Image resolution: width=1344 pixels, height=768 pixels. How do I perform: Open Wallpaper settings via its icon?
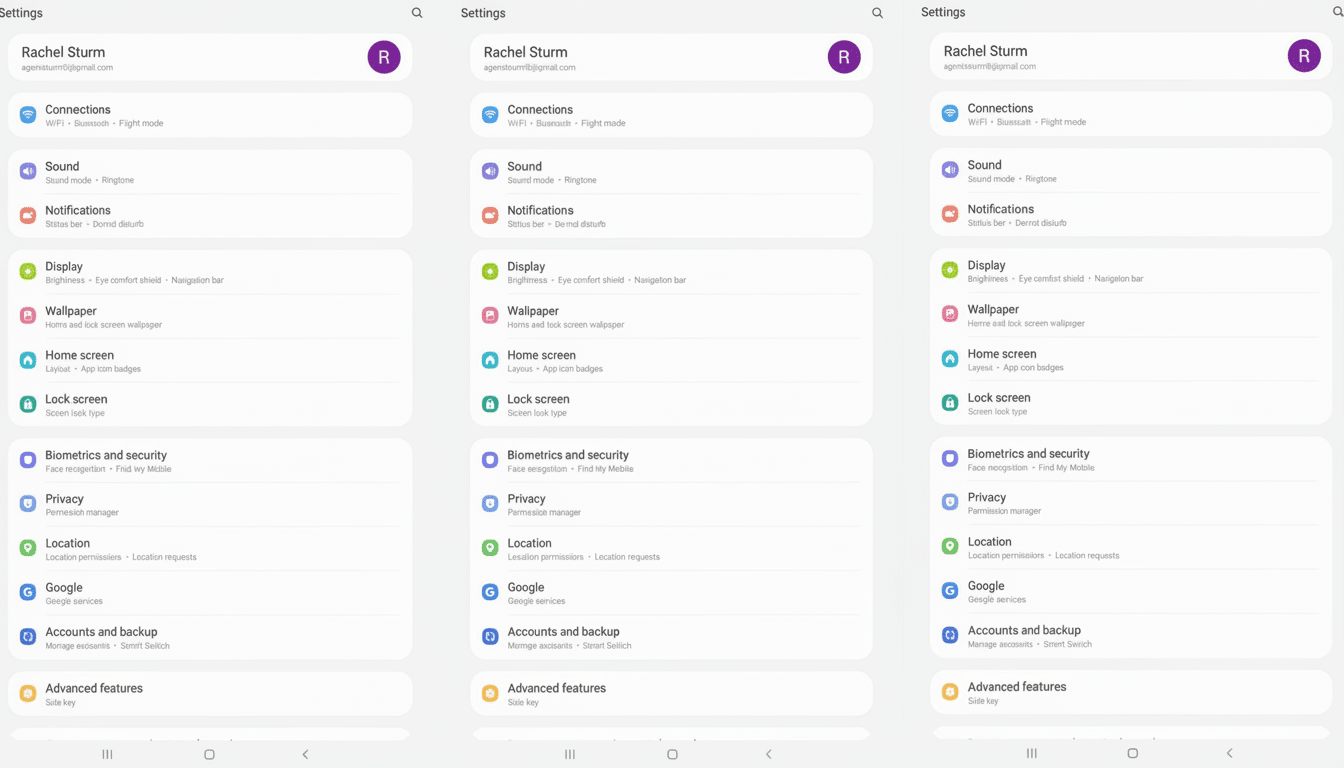[x=26, y=316]
